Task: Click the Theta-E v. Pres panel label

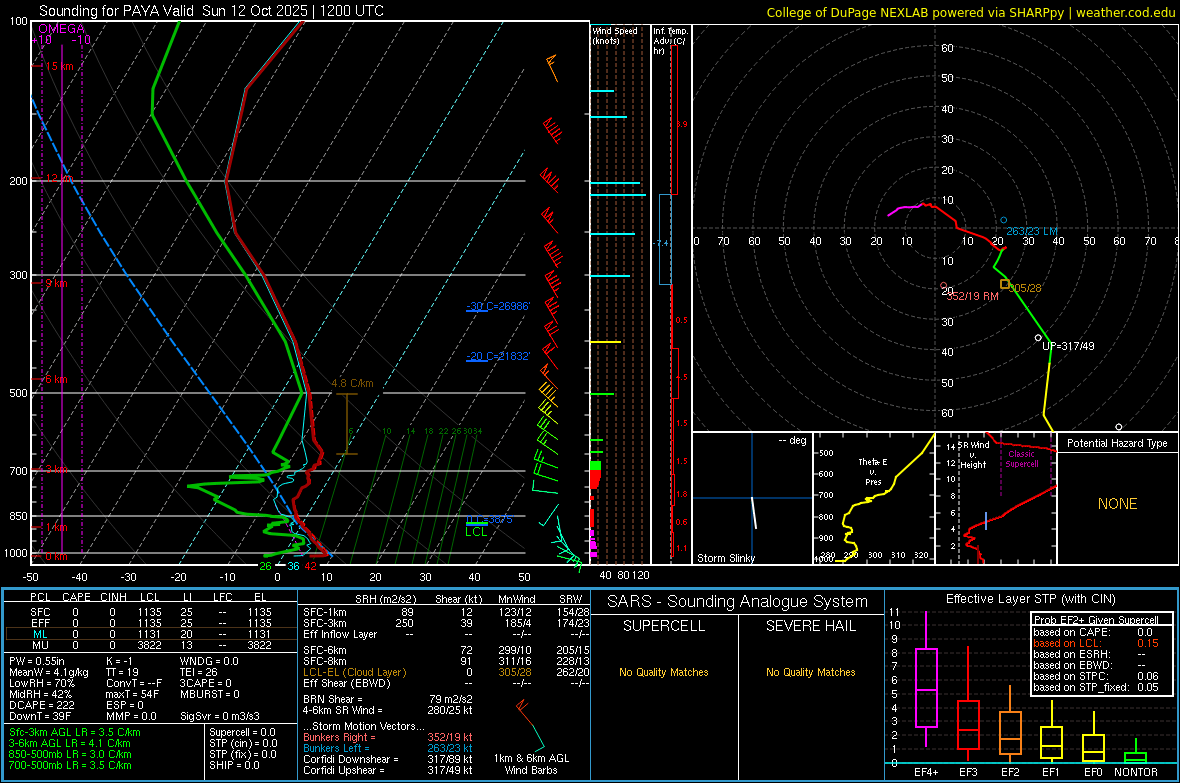Action: [x=873, y=472]
